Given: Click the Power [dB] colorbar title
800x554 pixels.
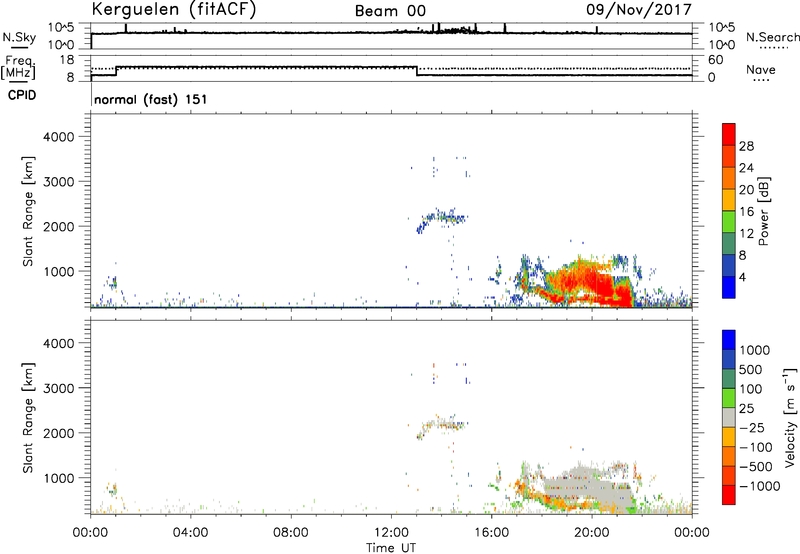Looking at the screenshot, I should pyautogui.click(x=764, y=211).
